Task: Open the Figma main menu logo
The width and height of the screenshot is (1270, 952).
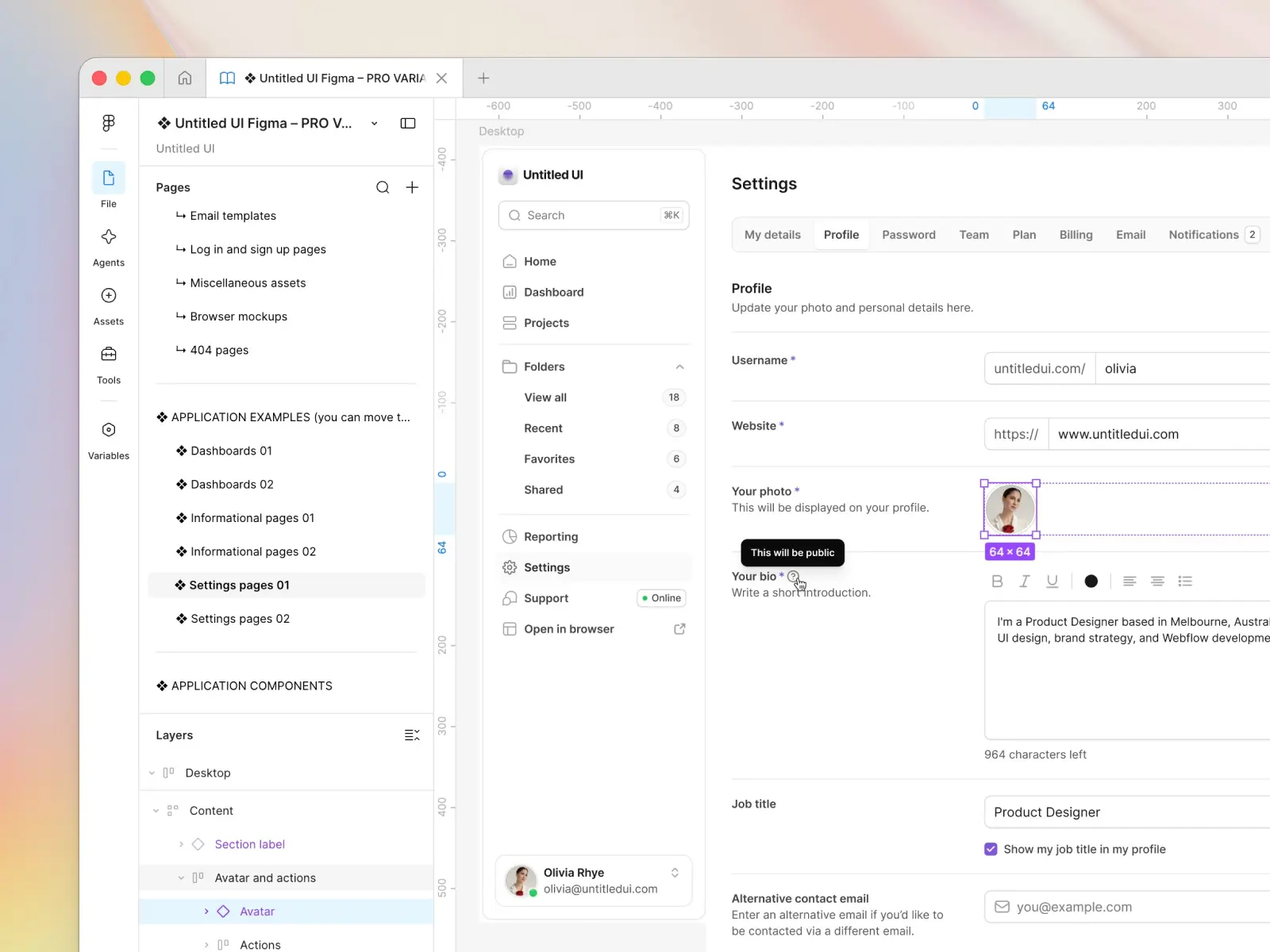Action: (109, 123)
